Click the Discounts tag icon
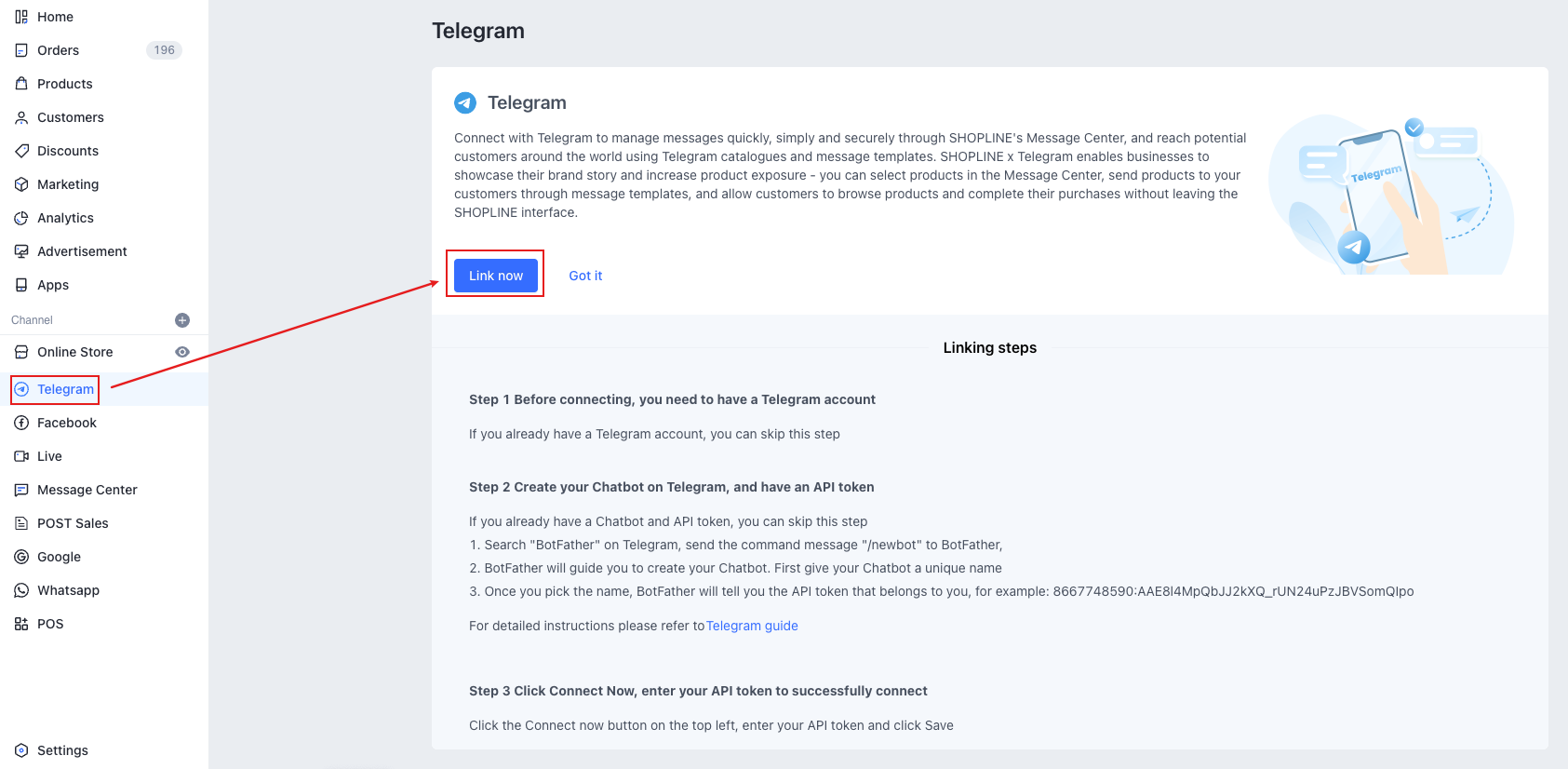This screenshot has height=769, width=1568. (21, 151)
